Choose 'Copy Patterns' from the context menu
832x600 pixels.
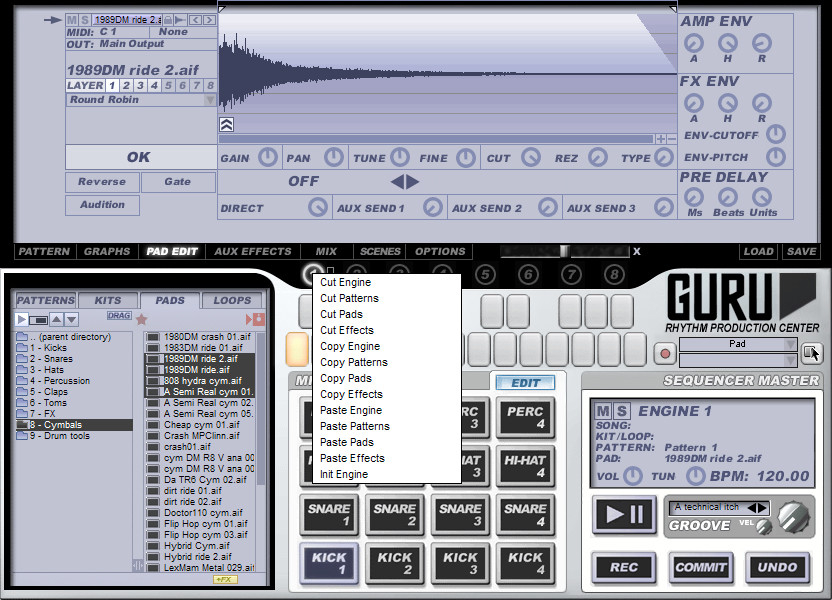354,362
